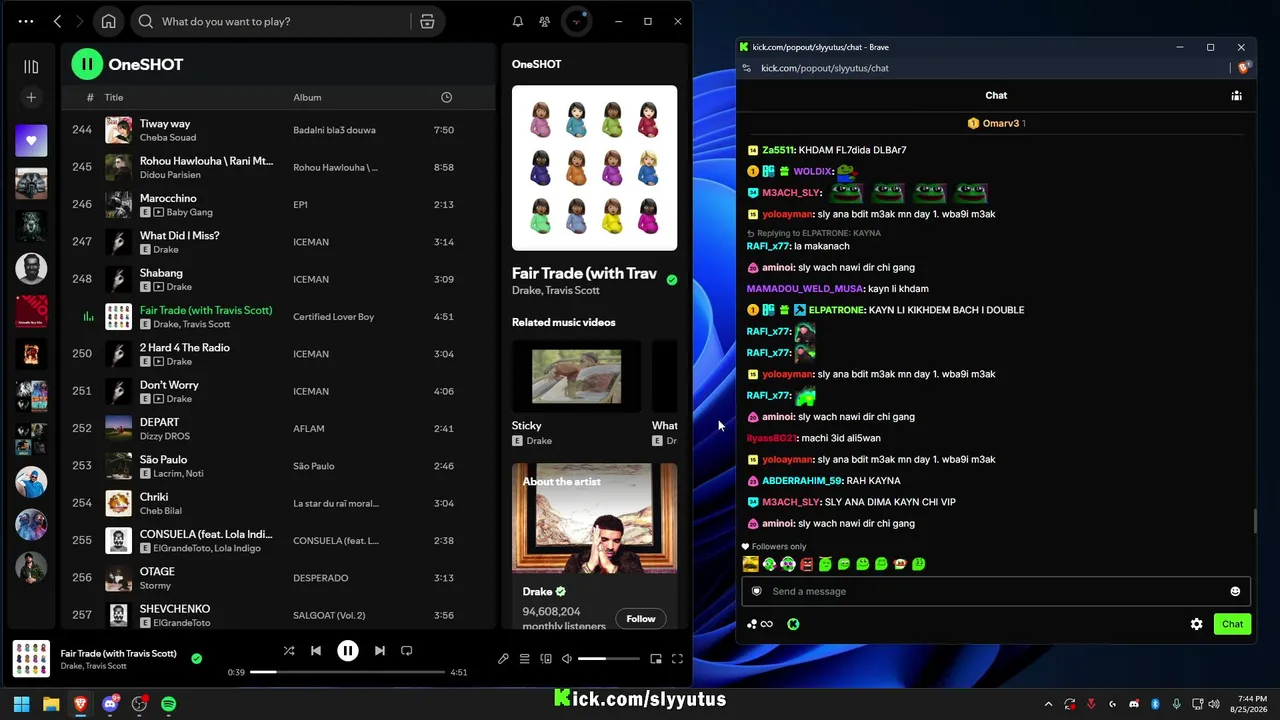
Task: Open artist link 'Baby Gang'
Action: (x=189, y=213)
